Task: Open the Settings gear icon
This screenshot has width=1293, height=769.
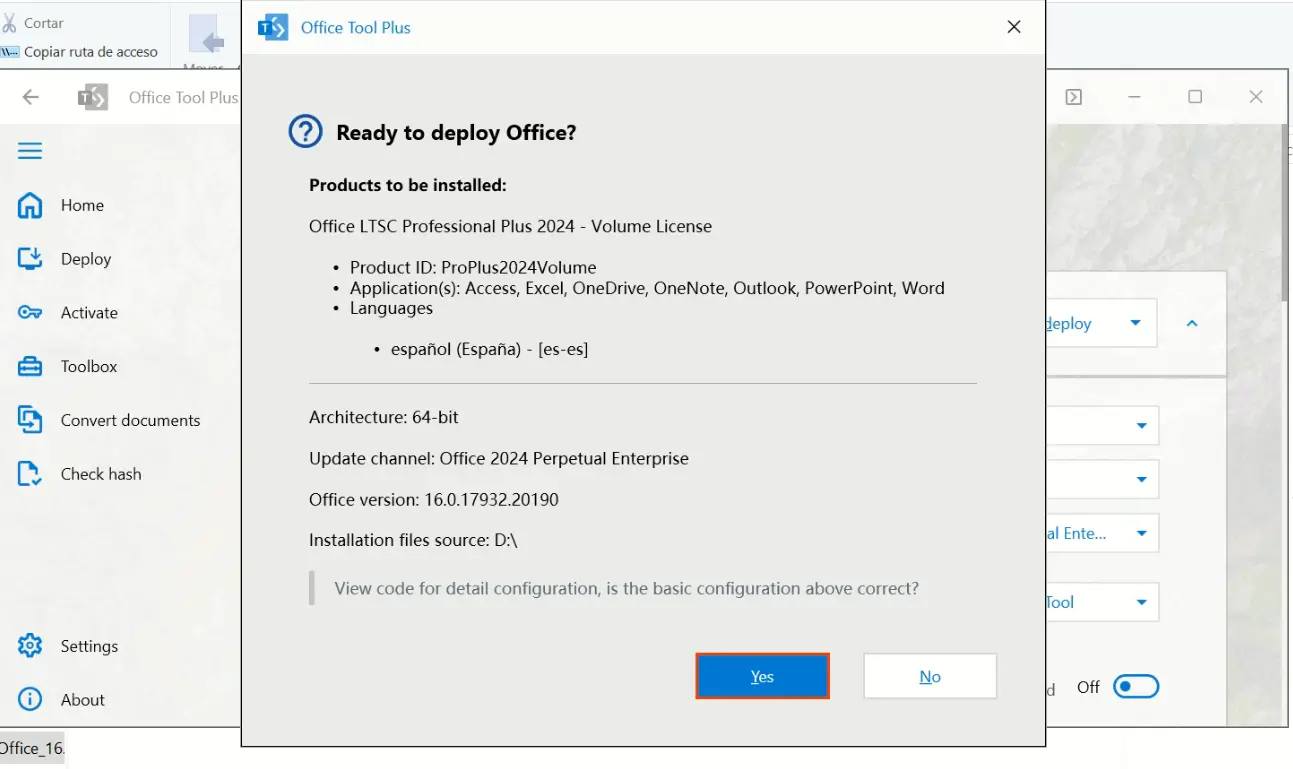Action: tap(30, 646)
